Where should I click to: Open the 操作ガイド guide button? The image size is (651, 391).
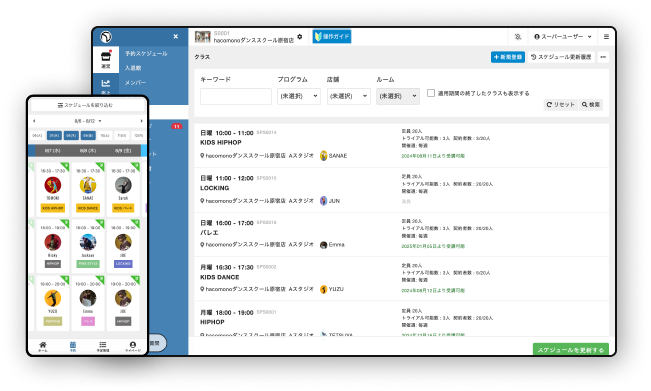pyautogui.click(x=332, y=37)
